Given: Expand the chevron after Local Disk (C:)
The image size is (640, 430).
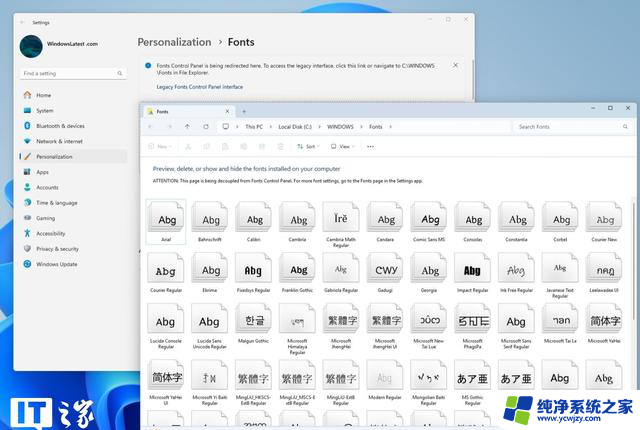Looking at the screenshot, I should coord(320,127).
